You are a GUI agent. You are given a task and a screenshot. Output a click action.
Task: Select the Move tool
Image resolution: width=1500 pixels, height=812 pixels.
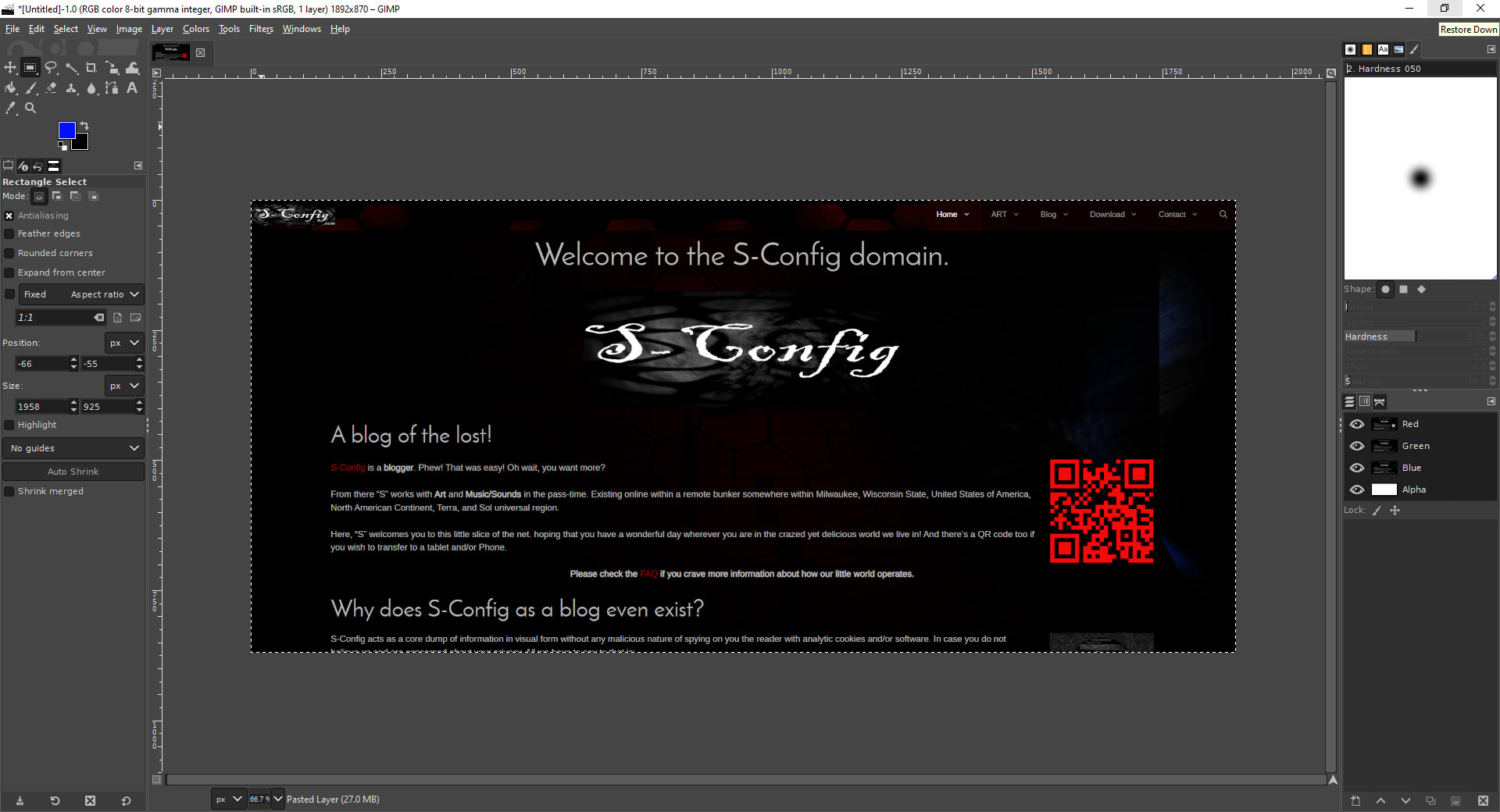(10, 68)
